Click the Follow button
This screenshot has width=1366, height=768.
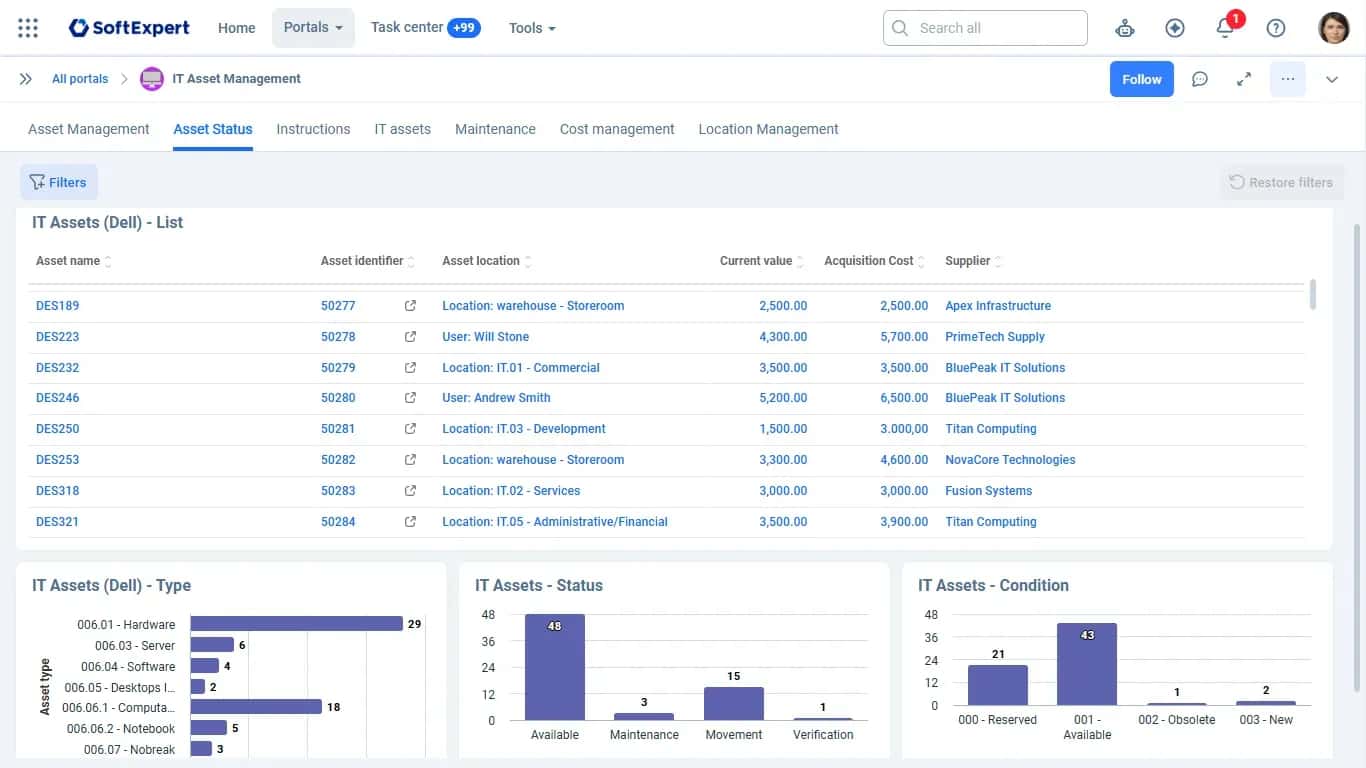point(1142,79)
